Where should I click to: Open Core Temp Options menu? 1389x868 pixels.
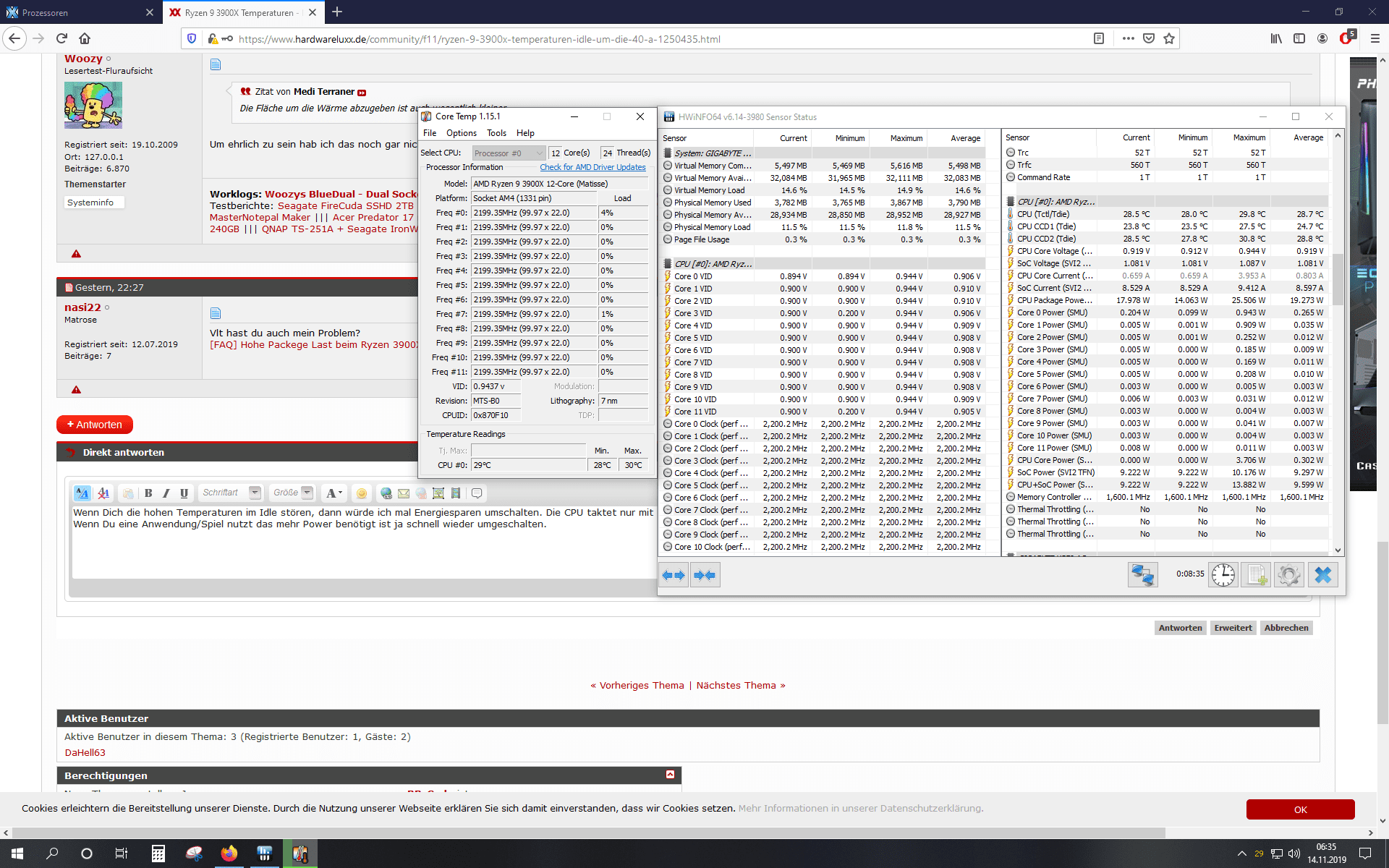pyautogui.click(x=462, y=133)
